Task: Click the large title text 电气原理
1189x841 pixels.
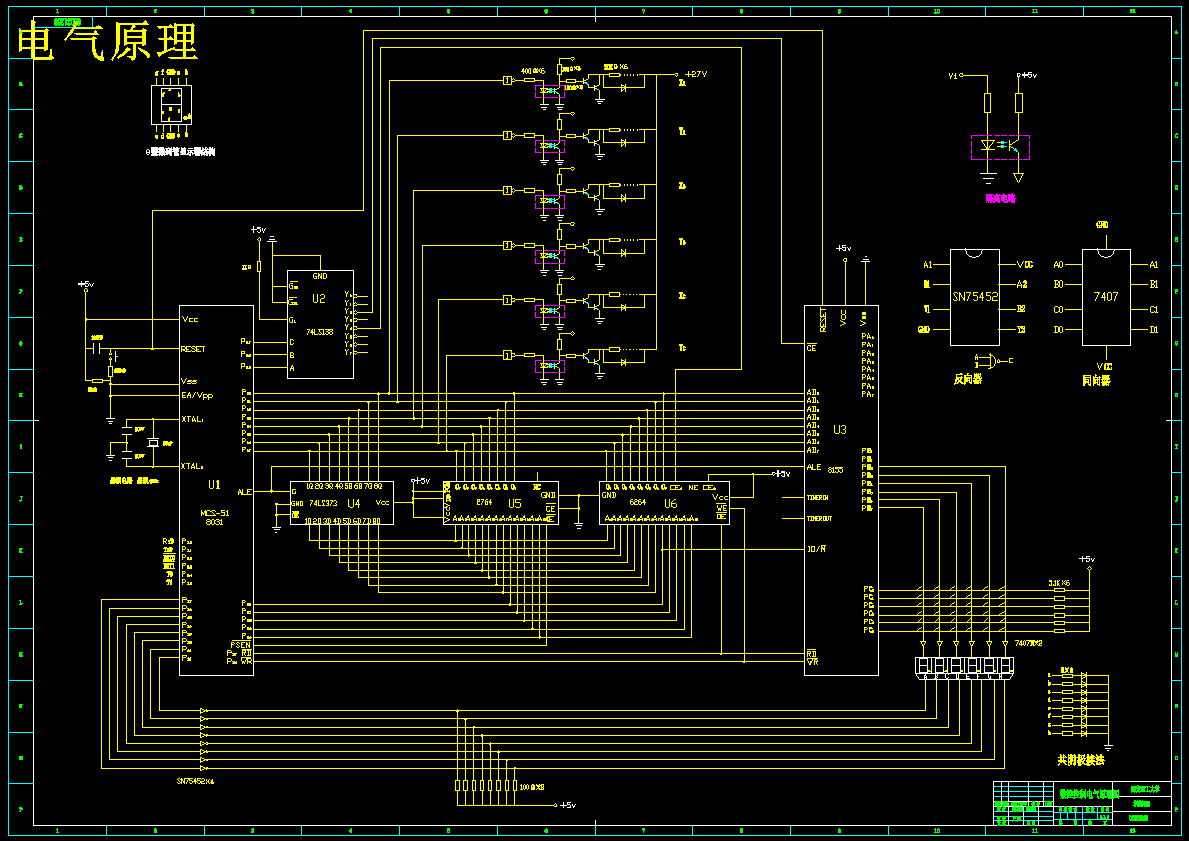Action: point(108,41)
